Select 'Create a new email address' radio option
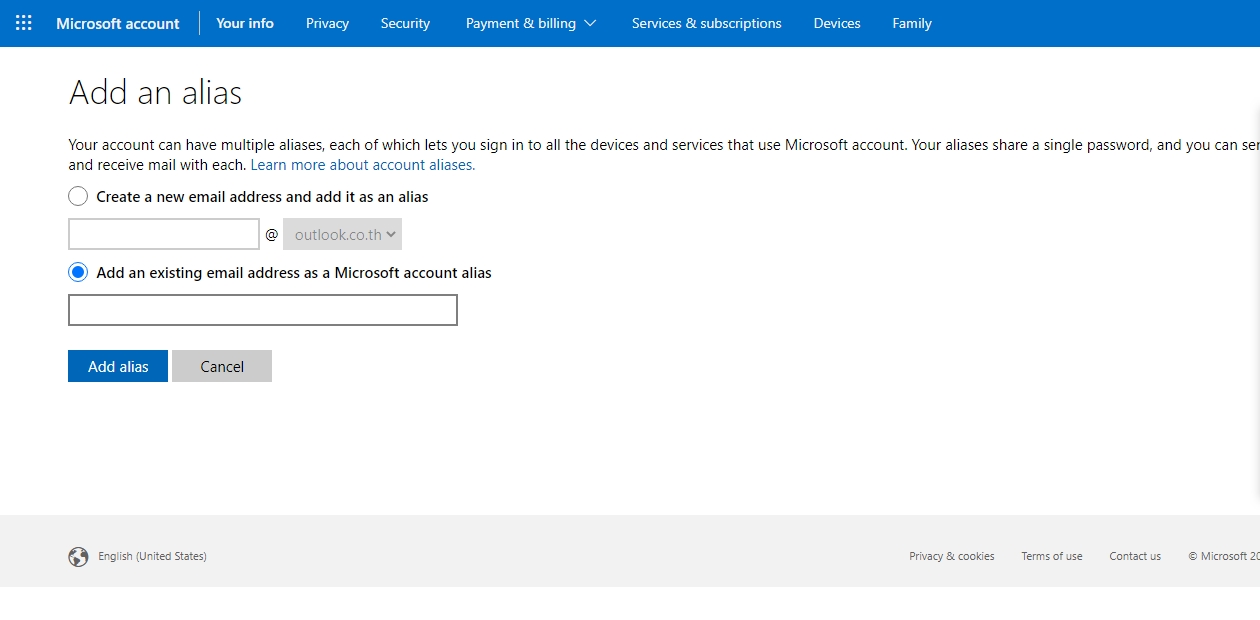The image size is (1260, 620). 78,196
